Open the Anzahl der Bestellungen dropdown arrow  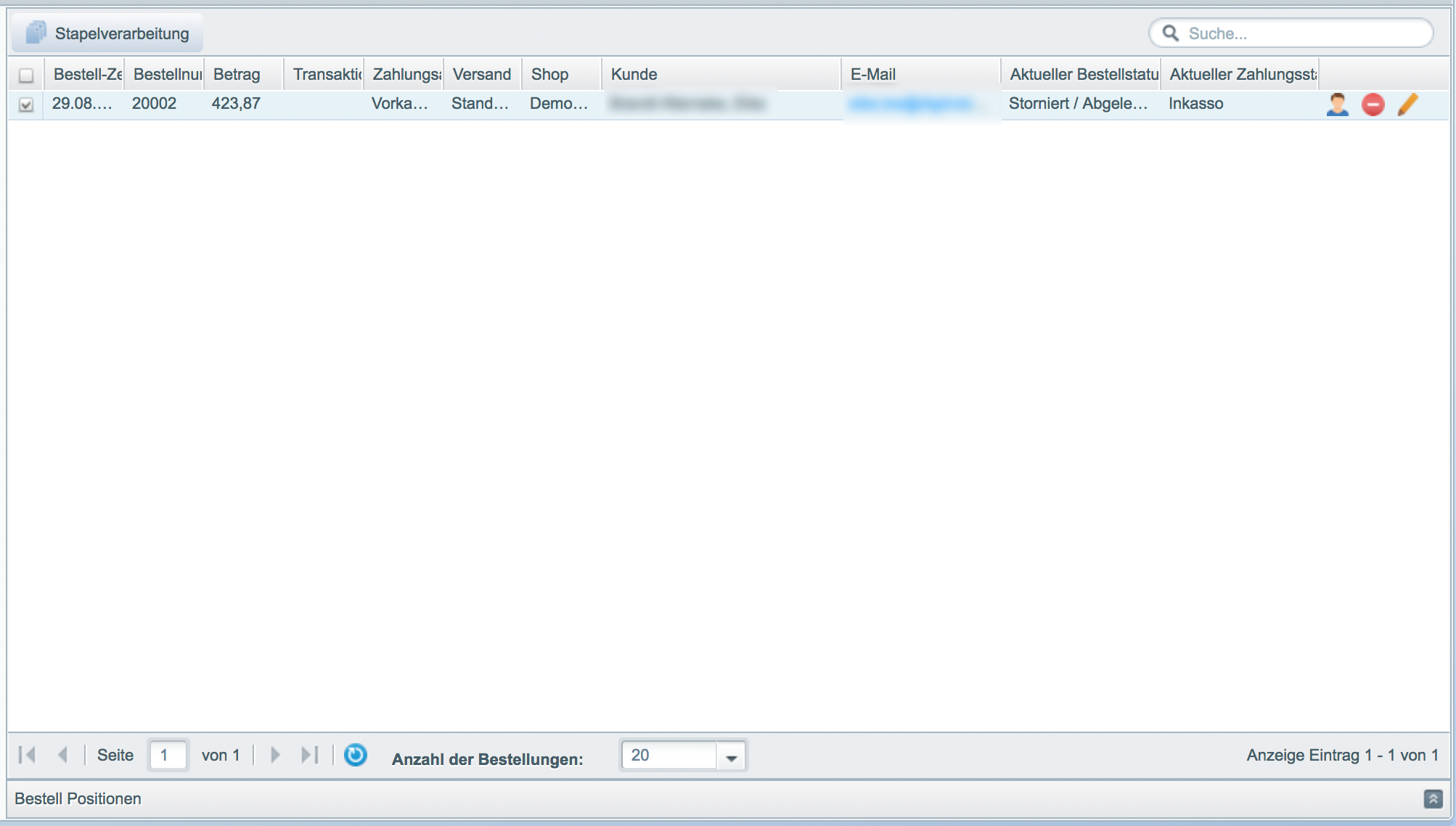(731, 756)
